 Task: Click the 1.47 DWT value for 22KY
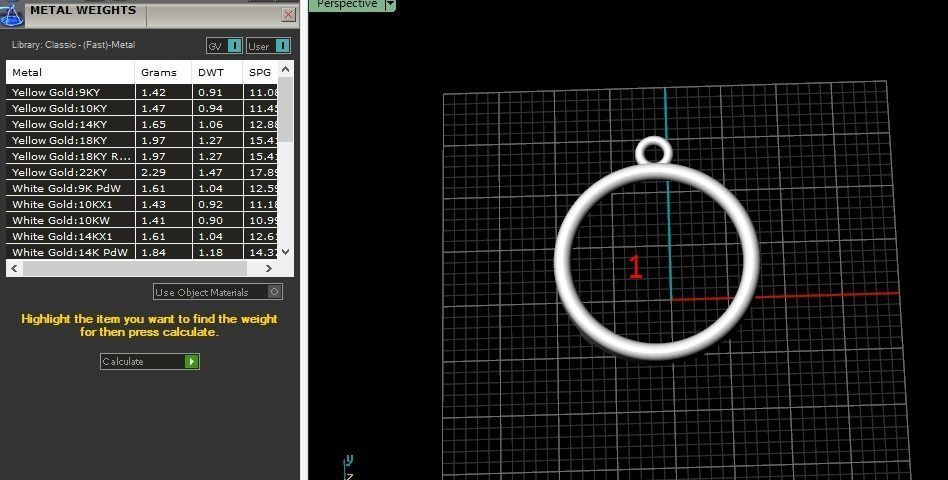tap(210, 172)
